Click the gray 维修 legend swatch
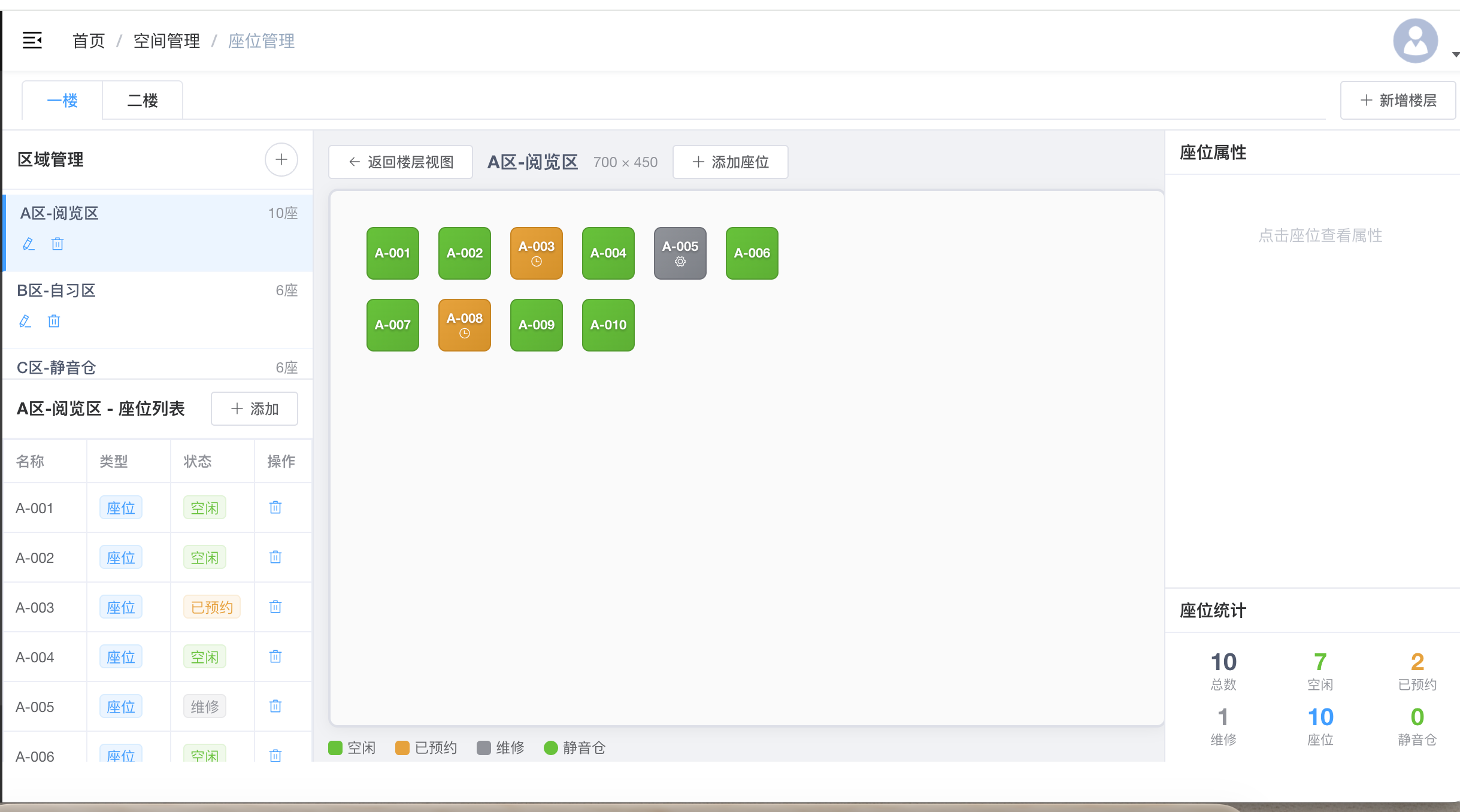This screenshot has height=812, width=1460. (x=484, y=748)
